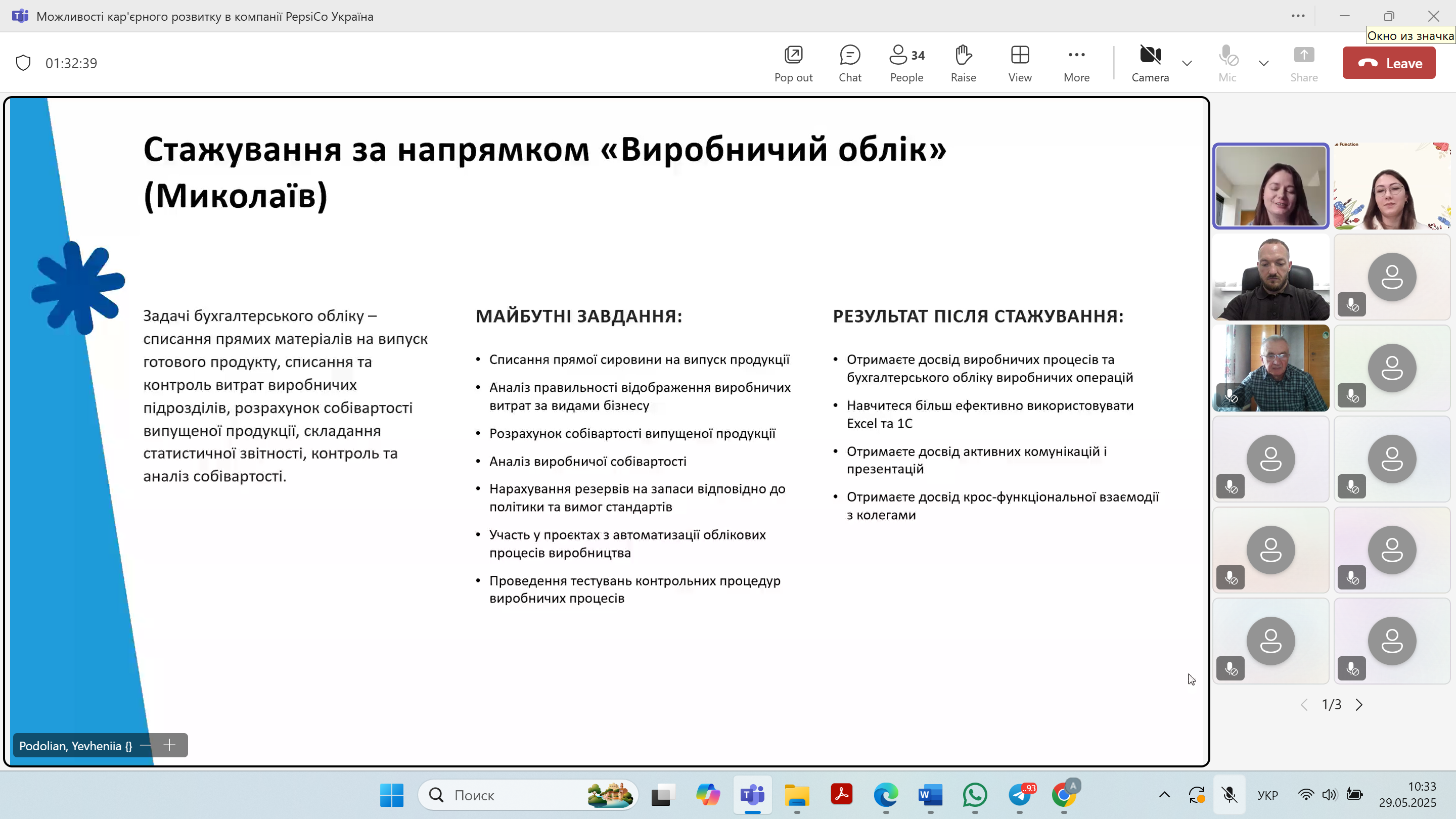Click the shield meeting security icon

pyautogui.click(x=23, y=63)
